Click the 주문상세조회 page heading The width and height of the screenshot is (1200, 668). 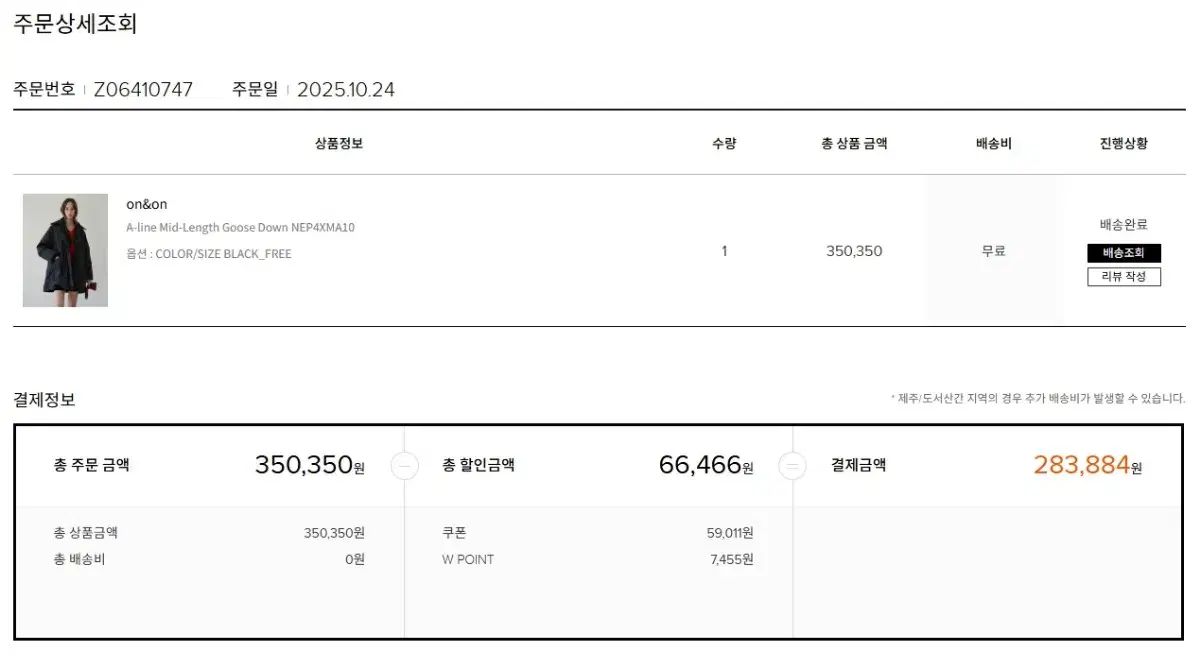tap(75, 24)
